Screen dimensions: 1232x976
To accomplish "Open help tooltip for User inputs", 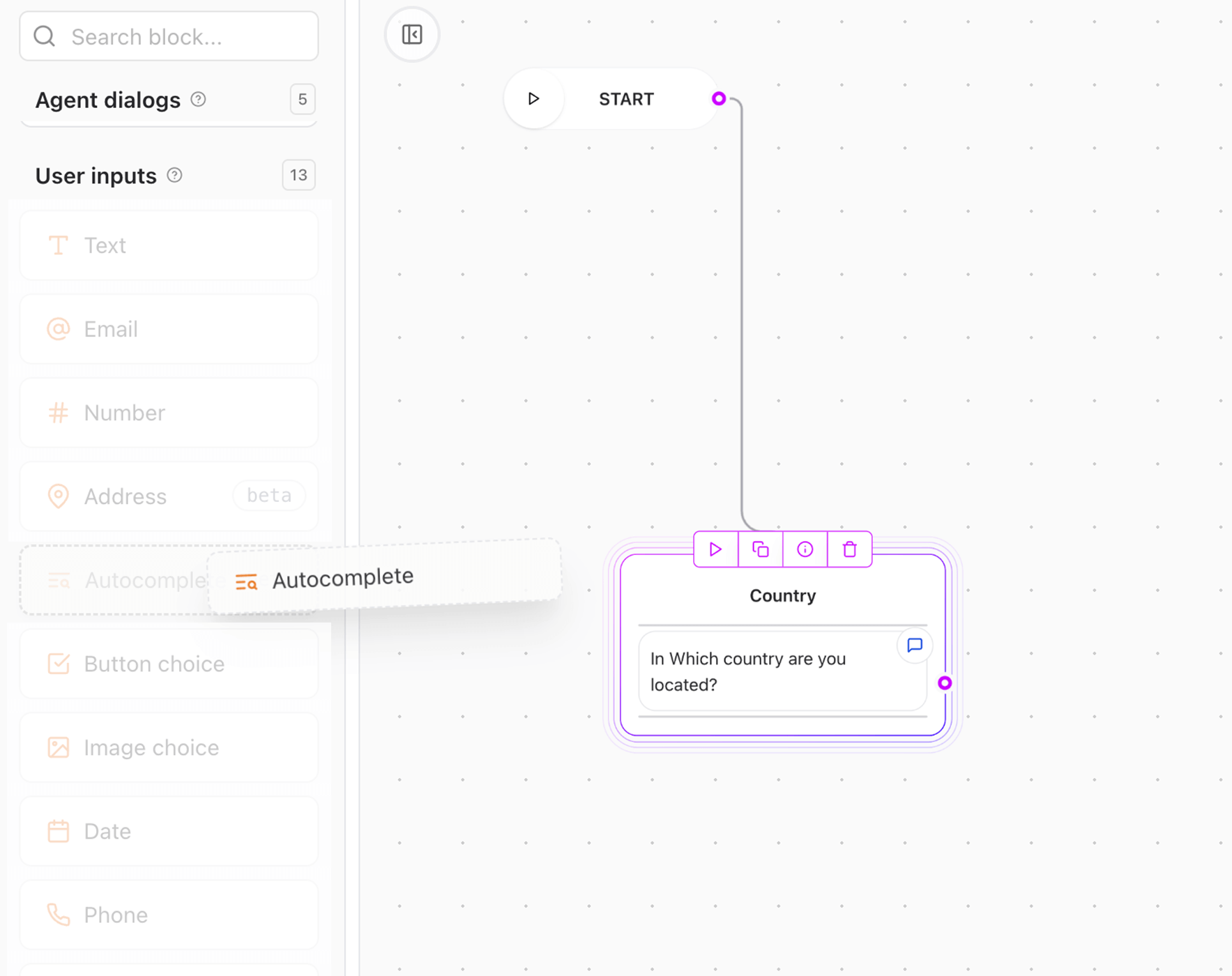I will pyautogui.click(x=175, y=175).
